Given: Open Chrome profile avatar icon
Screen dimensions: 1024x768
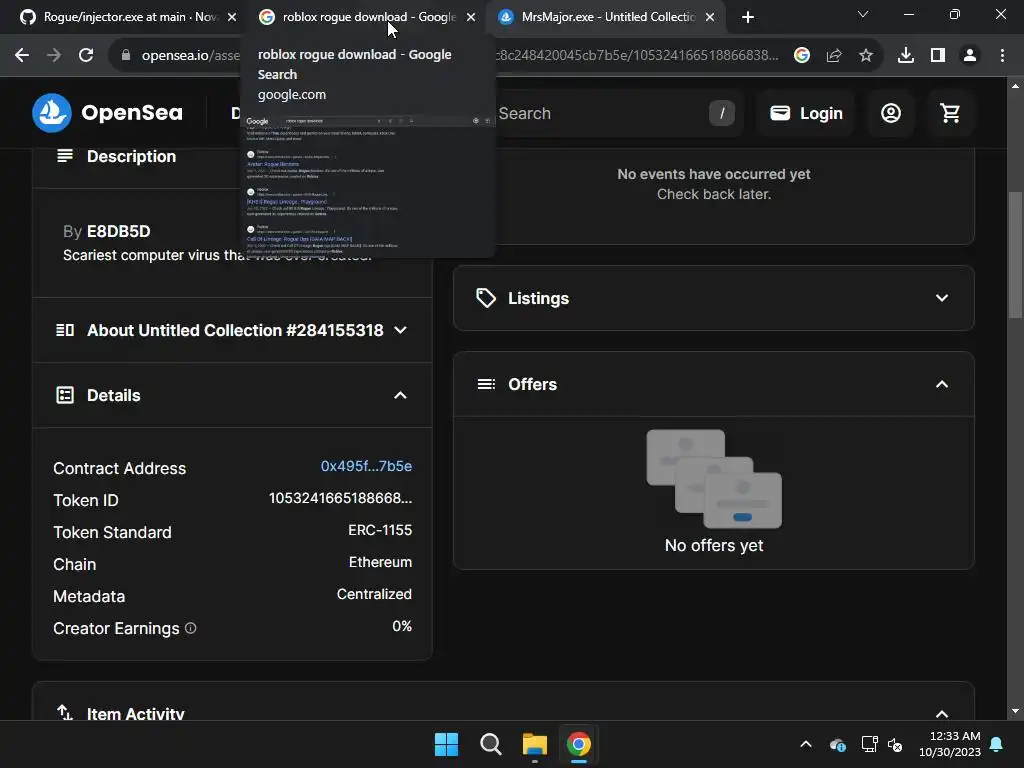Looking at the screenshot, I should 970,56.
